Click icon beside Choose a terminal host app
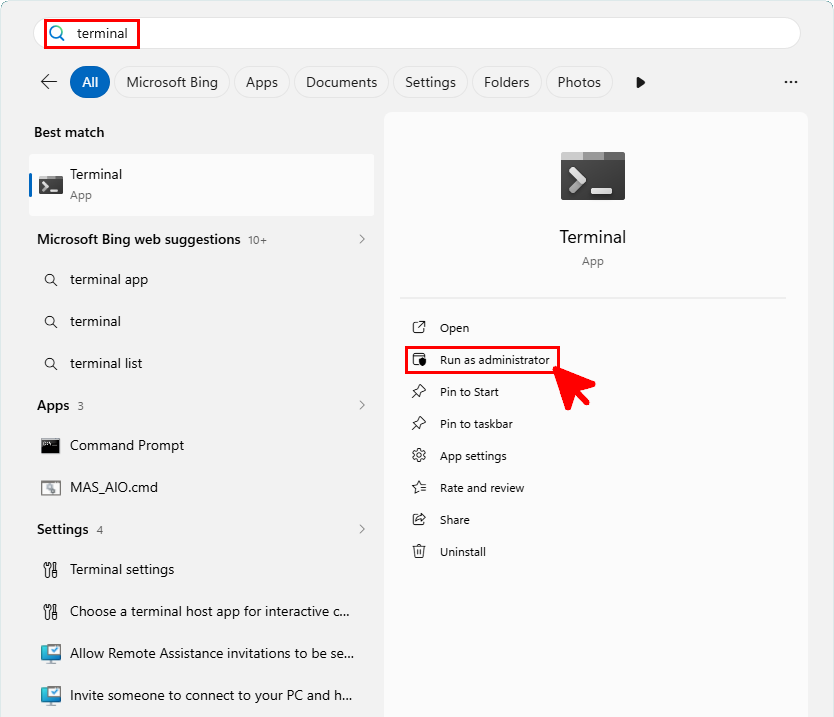 (51, 612)
